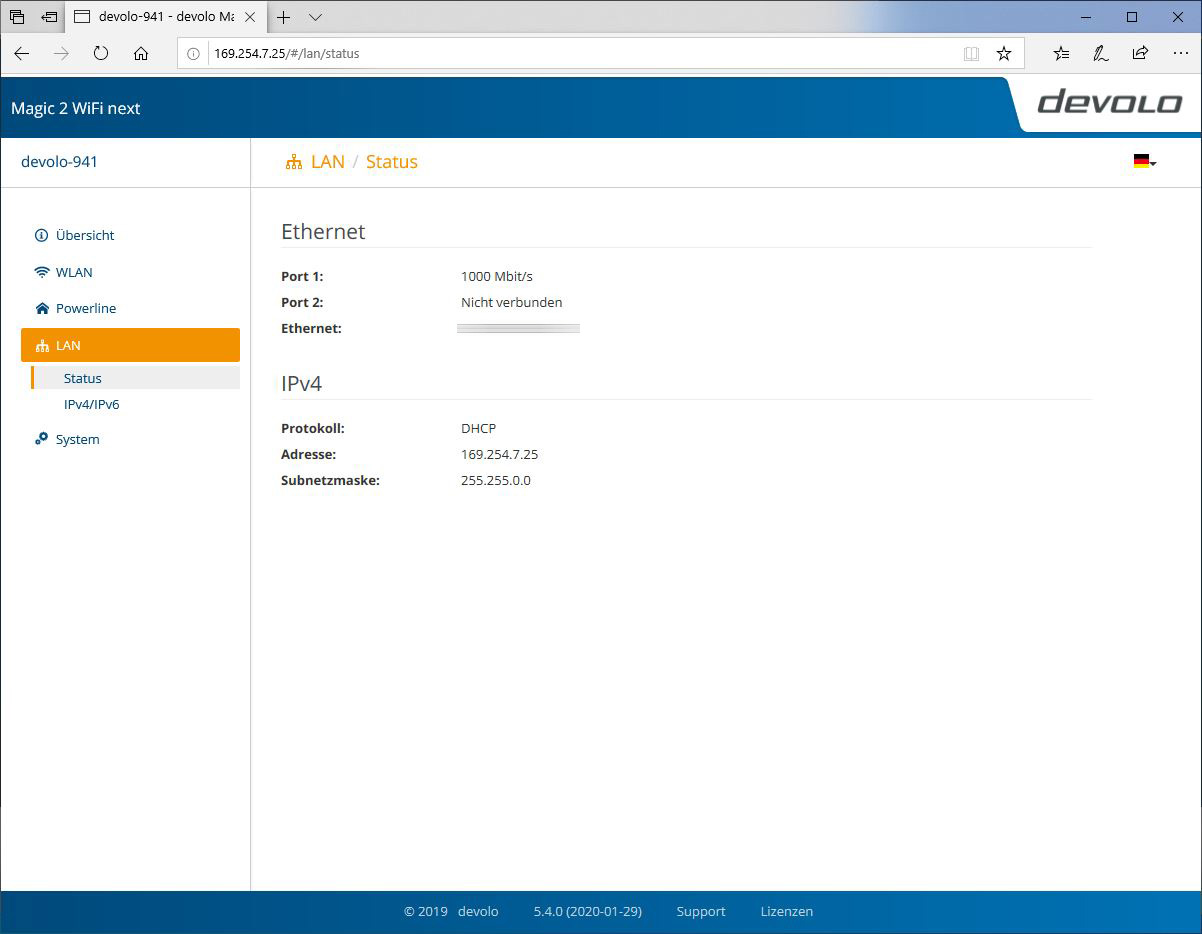Open the language selection flag dropdown

point(1145,161)
